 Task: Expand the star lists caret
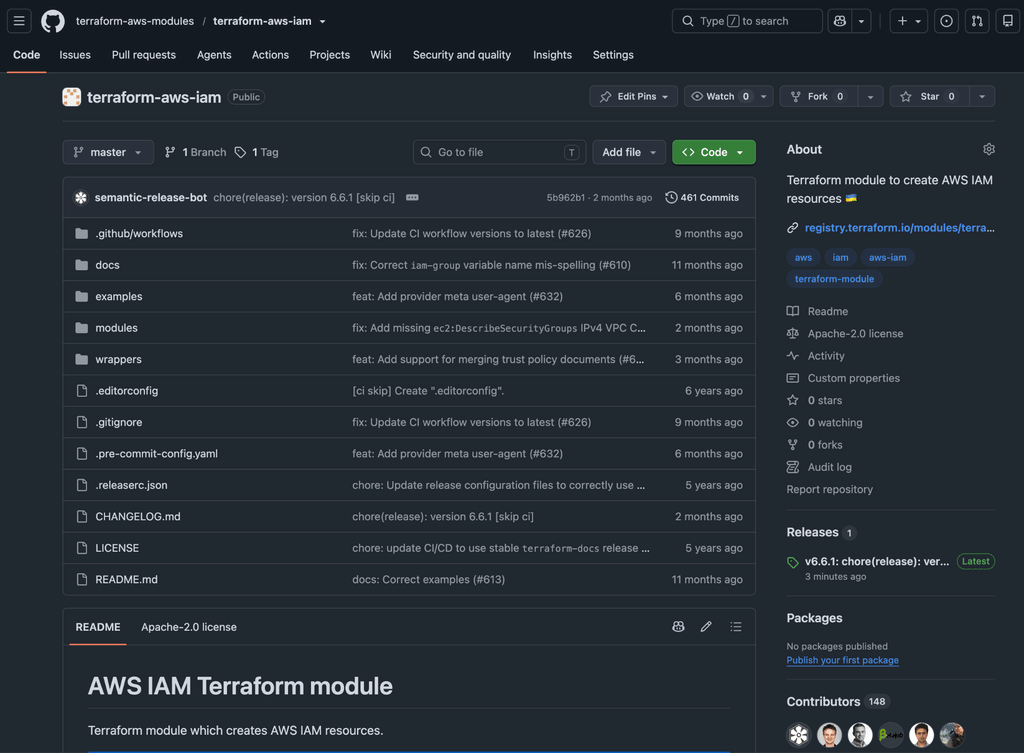[x=982, y=97]
